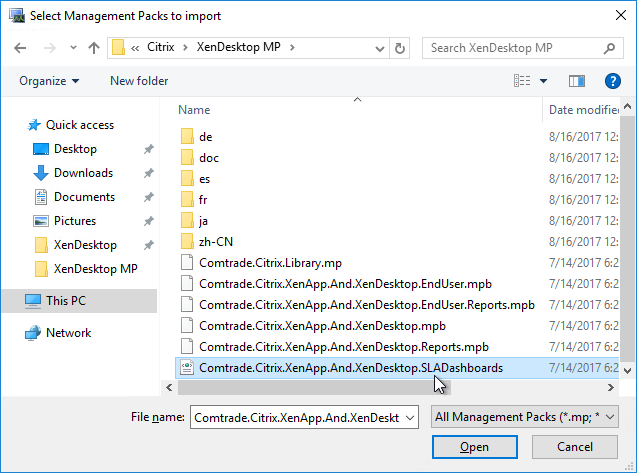Click the pin icon next to Downloads
Viewport: 637px width, 473px height.
pyautogui.click(x=149, y=173)
